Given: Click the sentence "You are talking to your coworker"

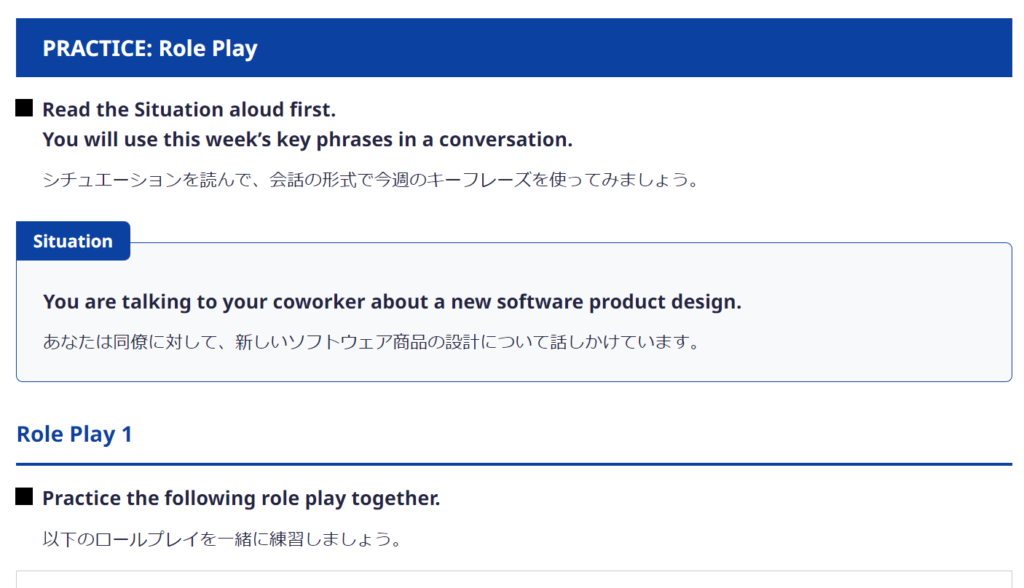Looking at the screenshot, I should tap(392, 302).
